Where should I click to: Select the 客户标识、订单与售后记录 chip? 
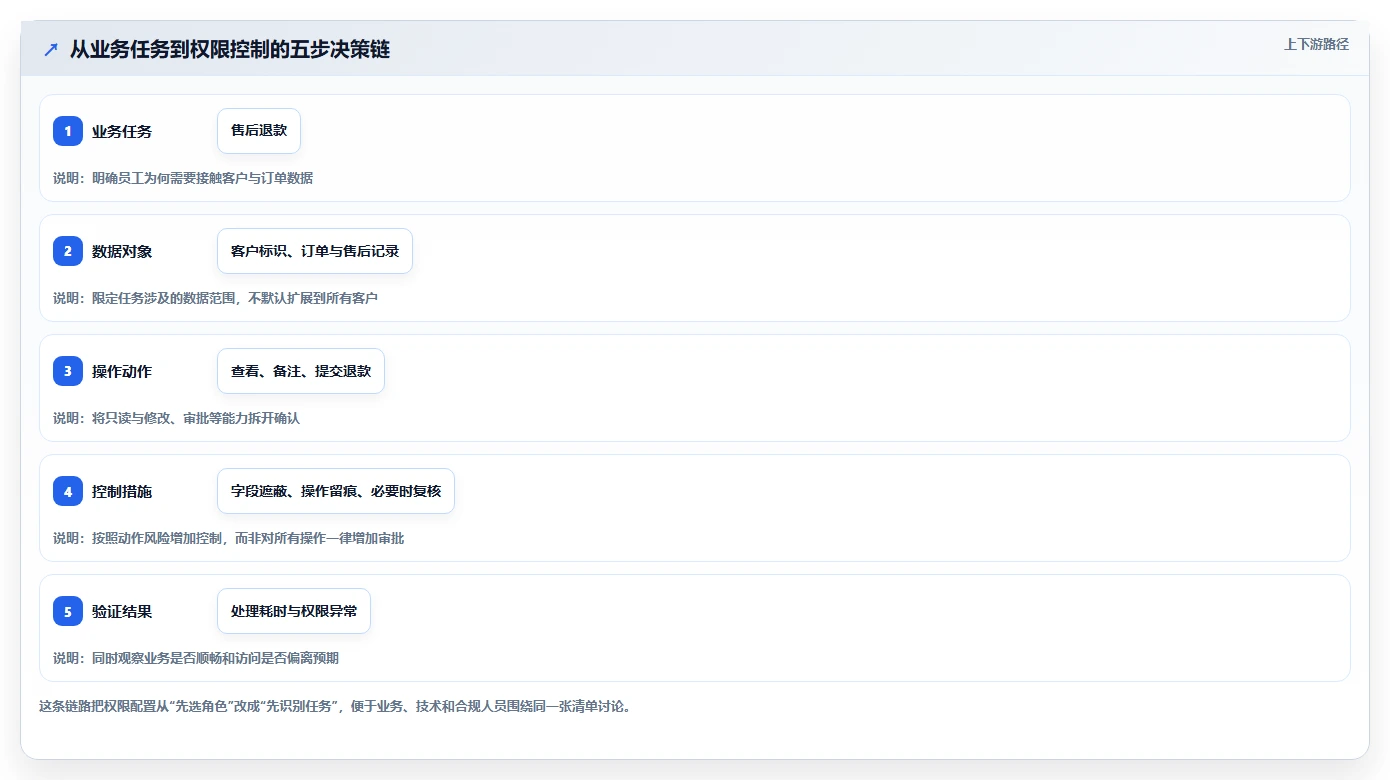pyautogui.click(x=315, y=251)
